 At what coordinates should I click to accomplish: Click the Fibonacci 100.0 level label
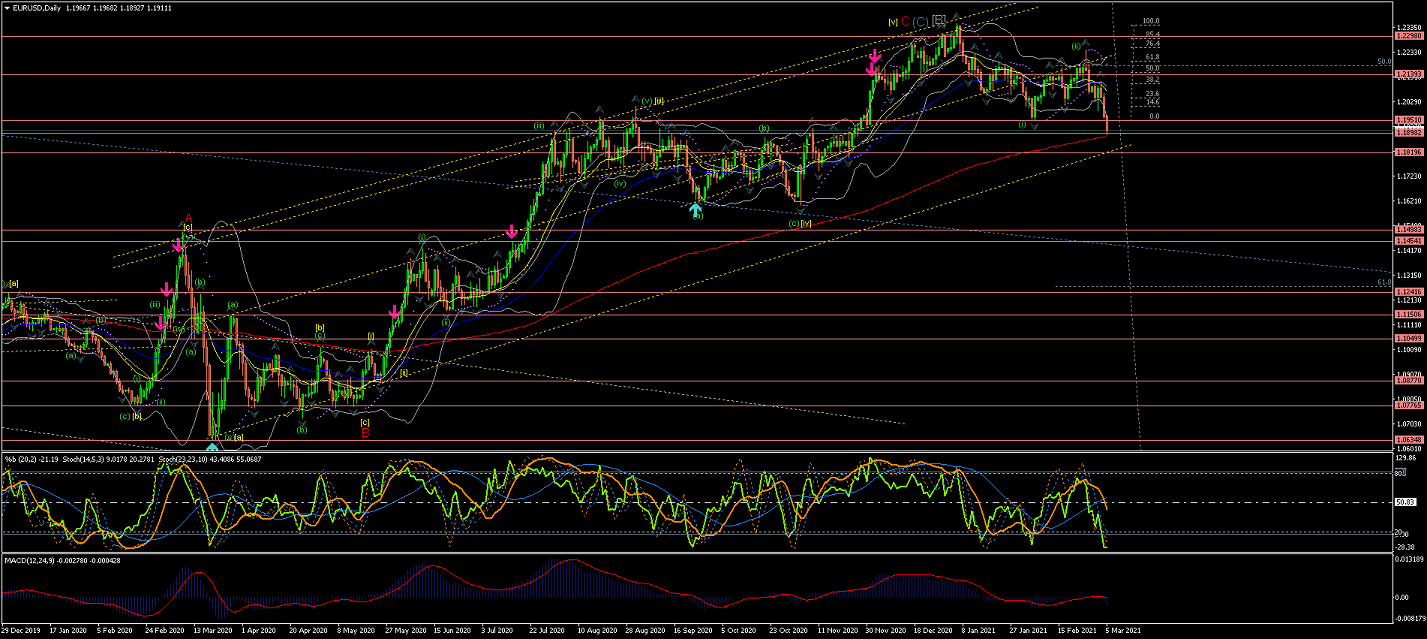point(1151,21)
